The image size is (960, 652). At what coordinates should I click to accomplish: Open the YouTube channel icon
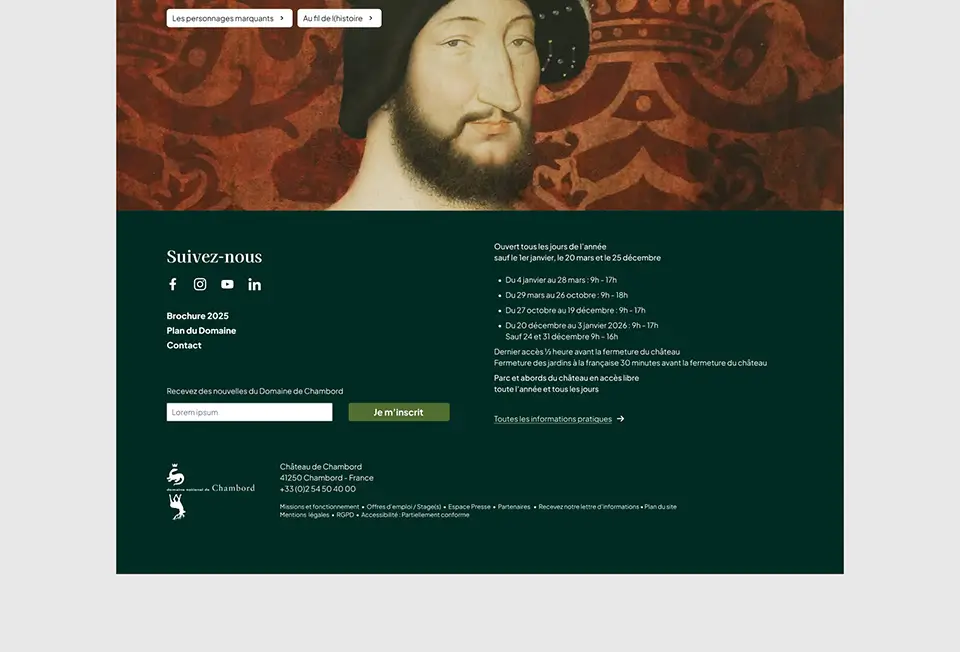coord(227,284)
